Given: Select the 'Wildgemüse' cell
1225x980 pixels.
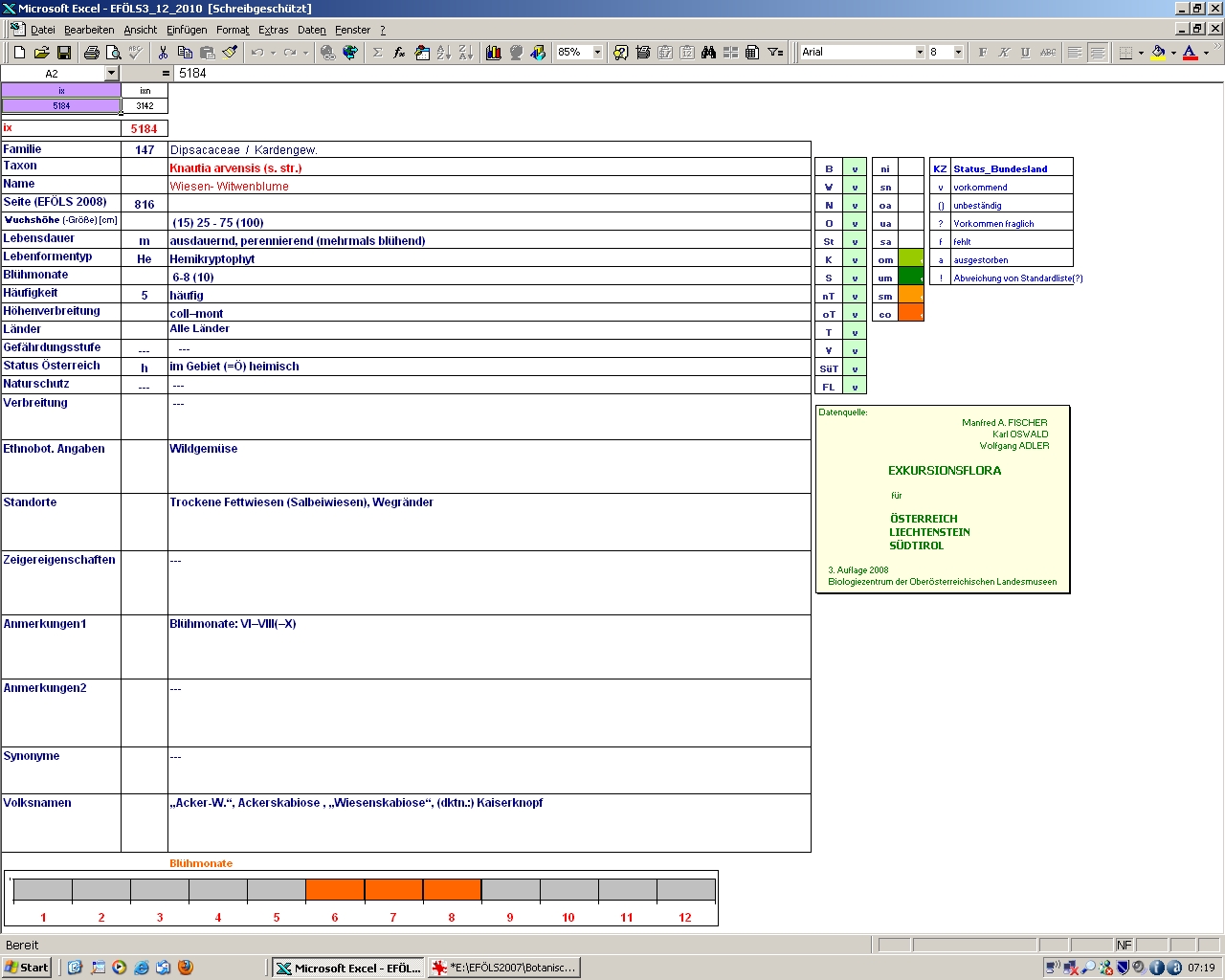Looking at the screenshot, I should coord(489,466).
